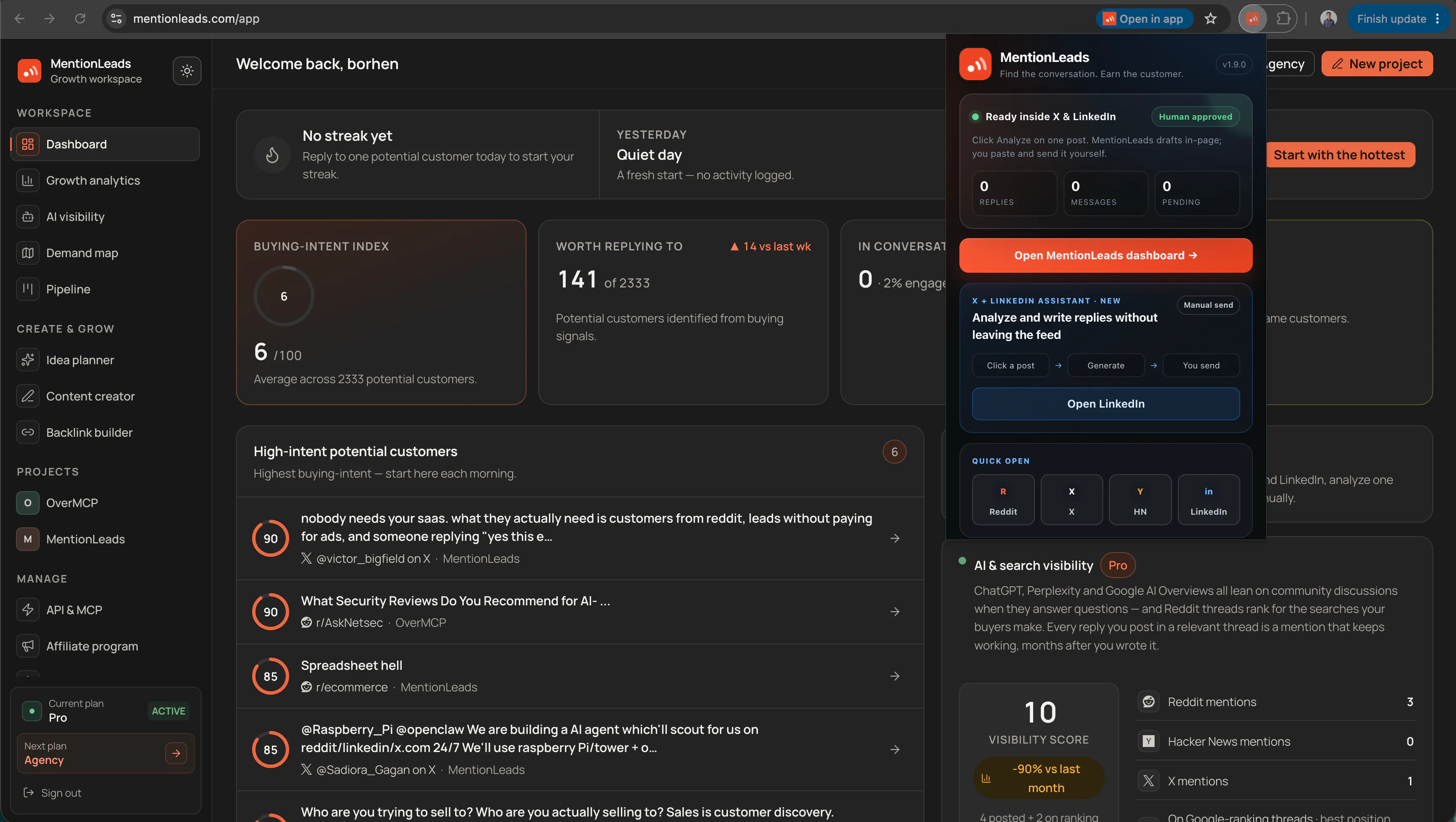Go to Growth analytics page
The image size is (1456, 822).
(105, 180)
